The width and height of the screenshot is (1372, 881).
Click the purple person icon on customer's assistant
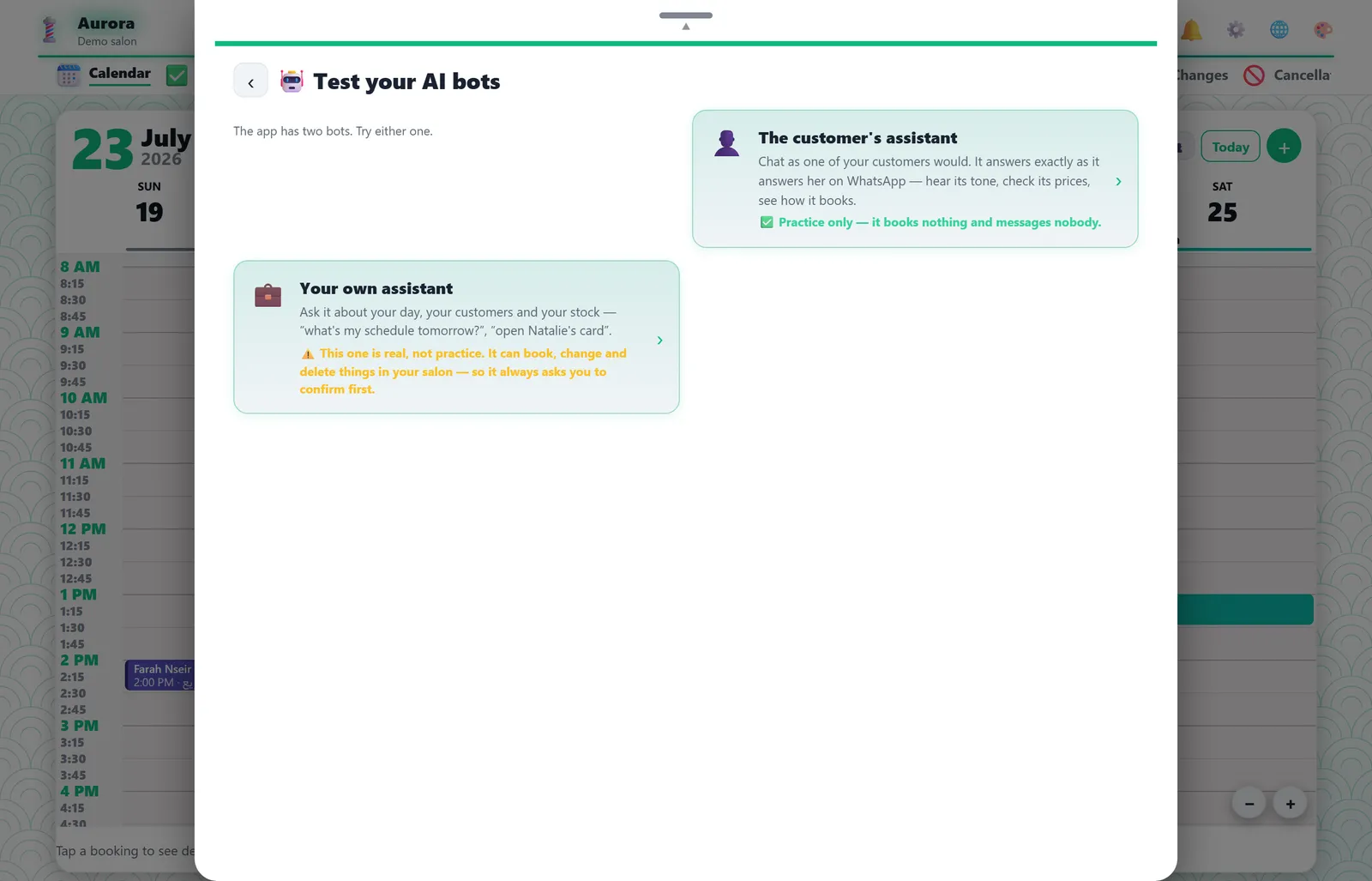[x=727, y=143]
